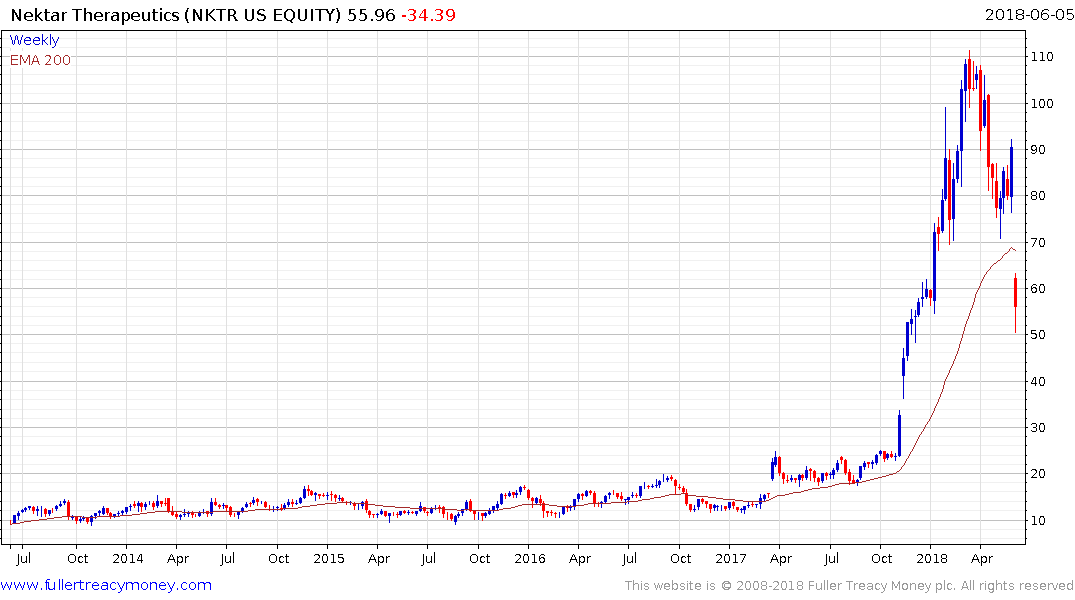1075x600 pixels.
Task: Select the 60 price axis label
Action: tap(1038, 289)
